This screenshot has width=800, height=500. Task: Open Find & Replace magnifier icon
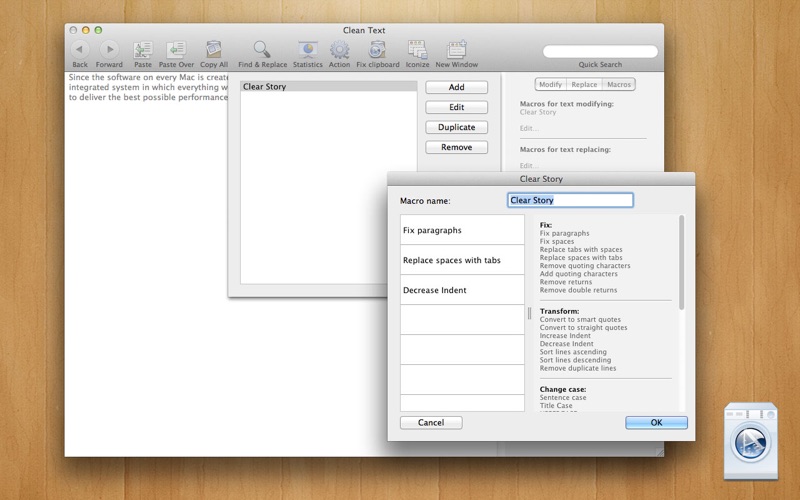coord(262,49)
